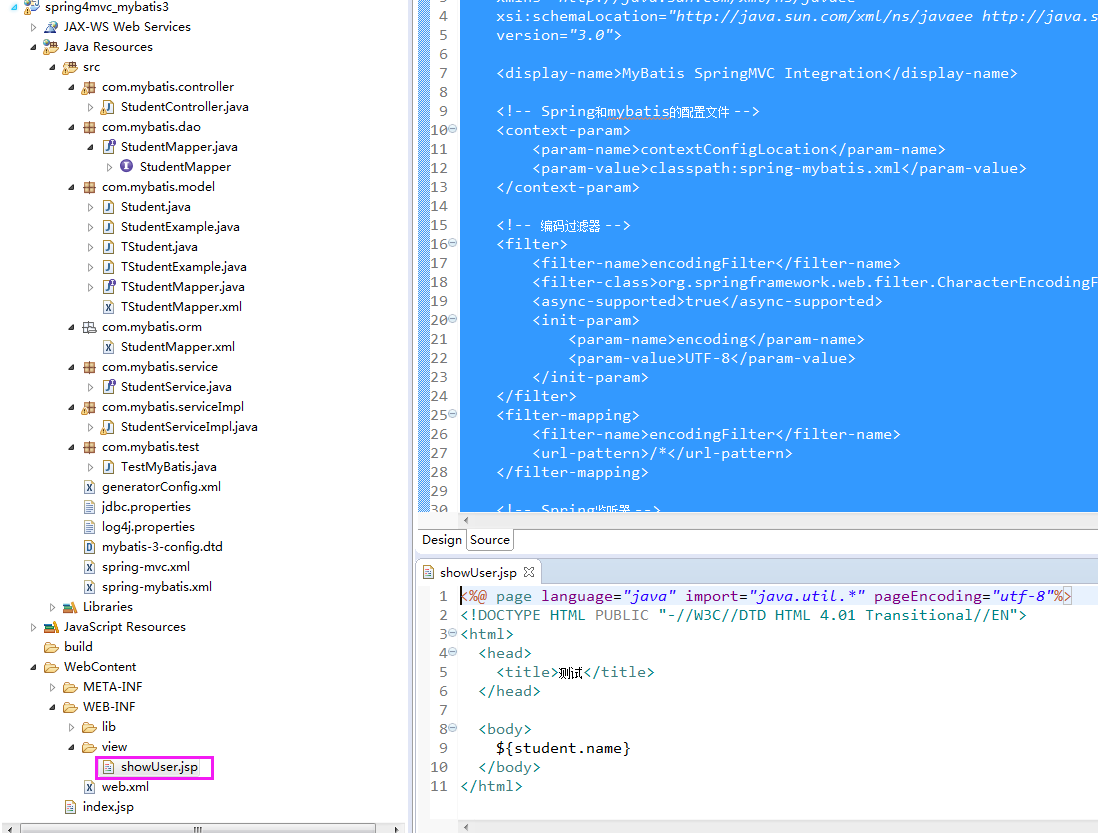Click StudentServiceImpl.java file icon
The image size is (1098, 833).
tap(108, 427)
